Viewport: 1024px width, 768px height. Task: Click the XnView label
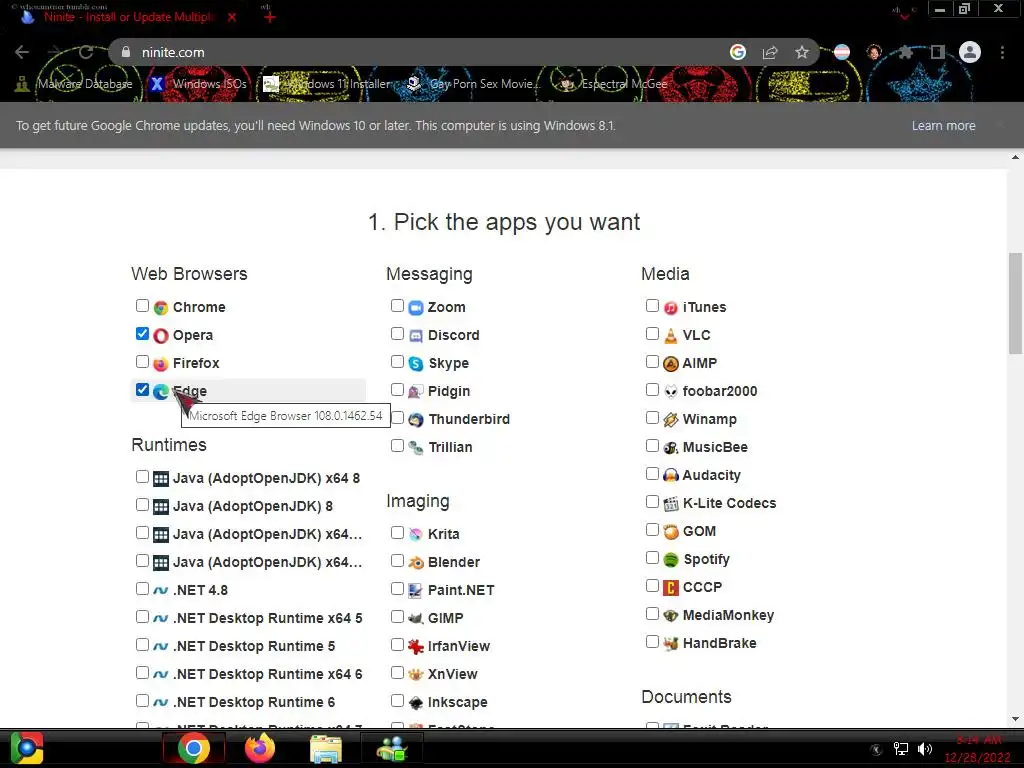(x=453, y=674)
